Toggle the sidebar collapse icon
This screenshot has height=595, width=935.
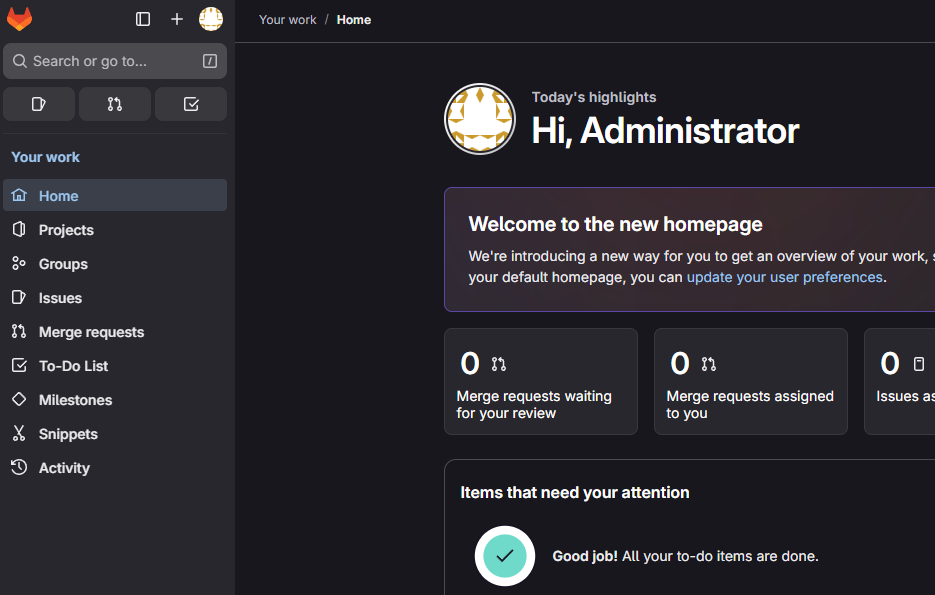(143, 19)
